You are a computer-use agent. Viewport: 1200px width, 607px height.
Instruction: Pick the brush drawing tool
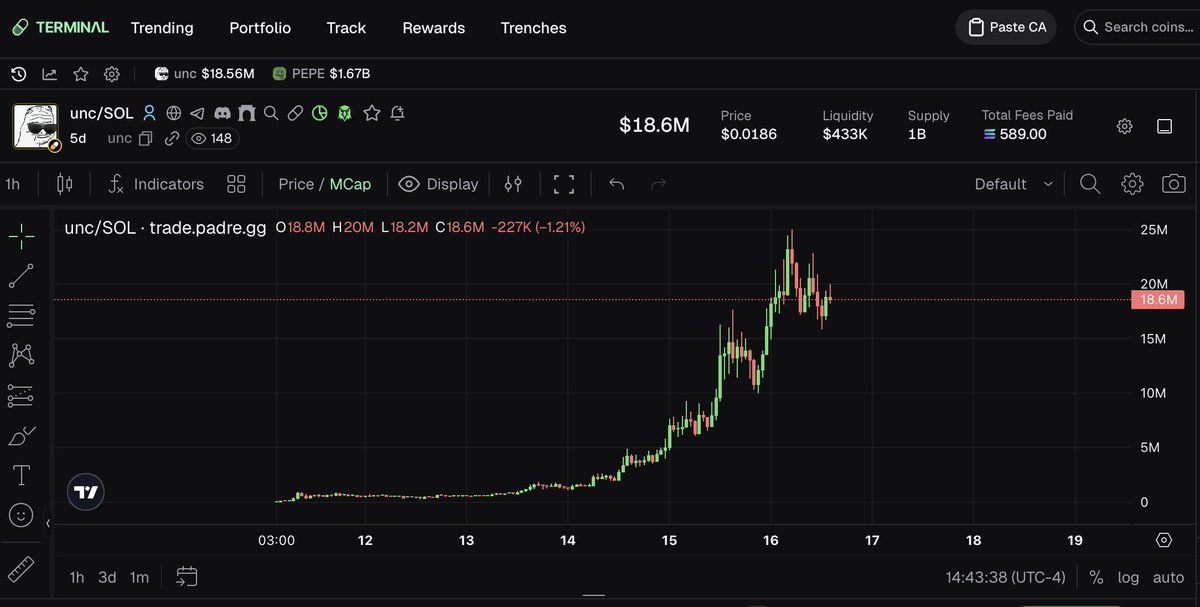click(x=21, y=435)
